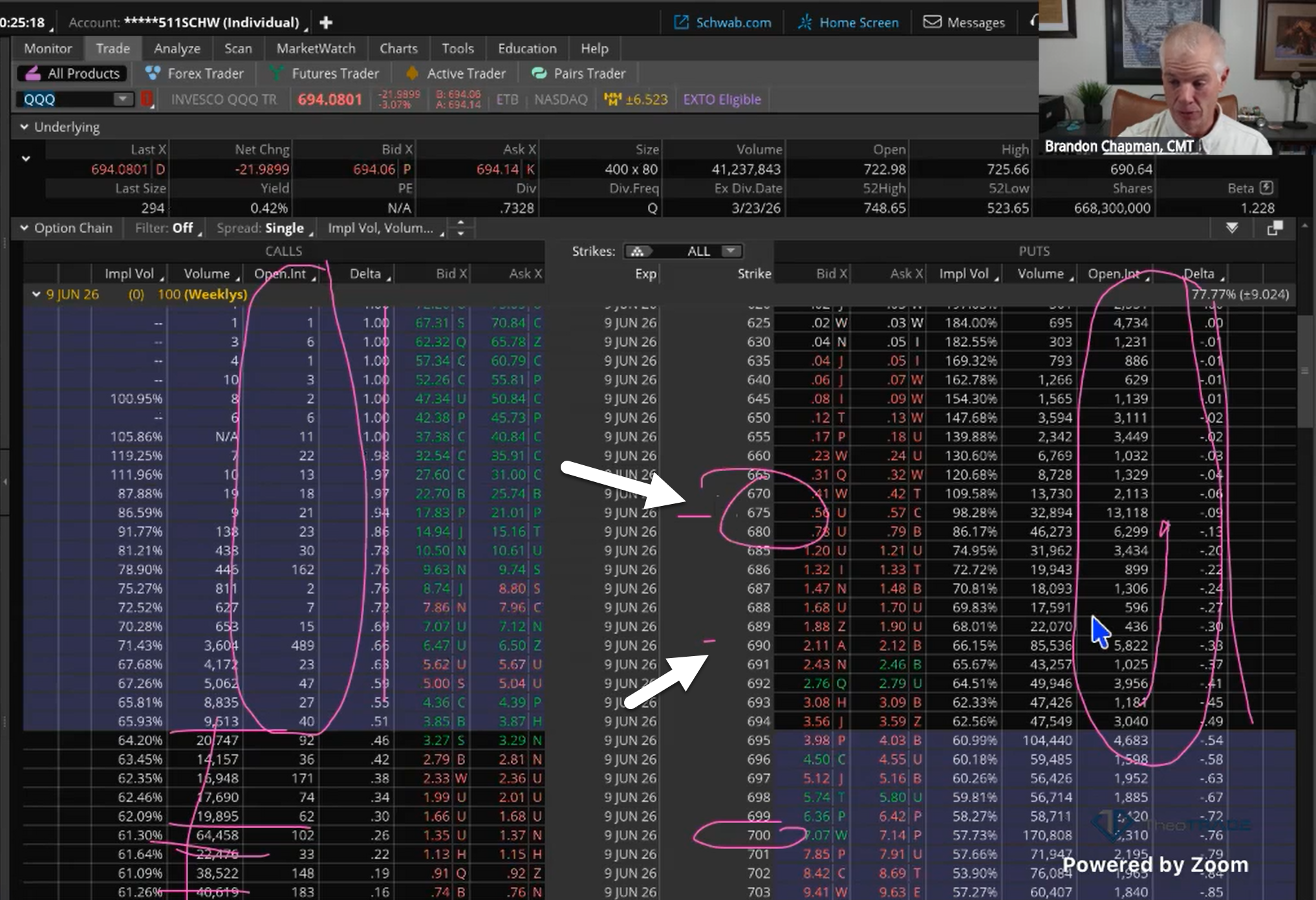1316x900 pixels.
Task: Click the layout up/down stepper arrows
Action: [460, 228]
